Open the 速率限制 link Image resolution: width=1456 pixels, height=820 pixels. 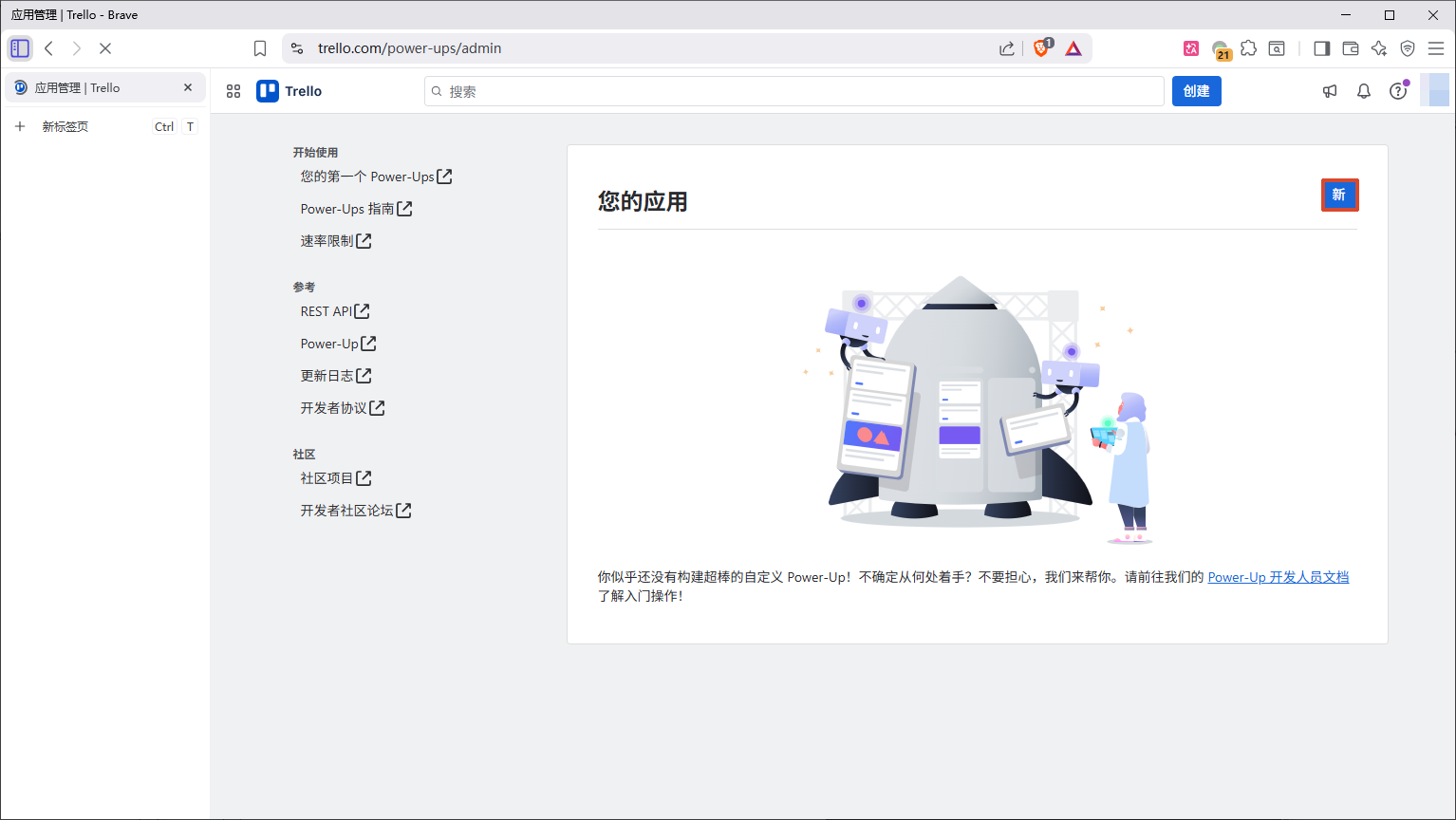[336, 241]
